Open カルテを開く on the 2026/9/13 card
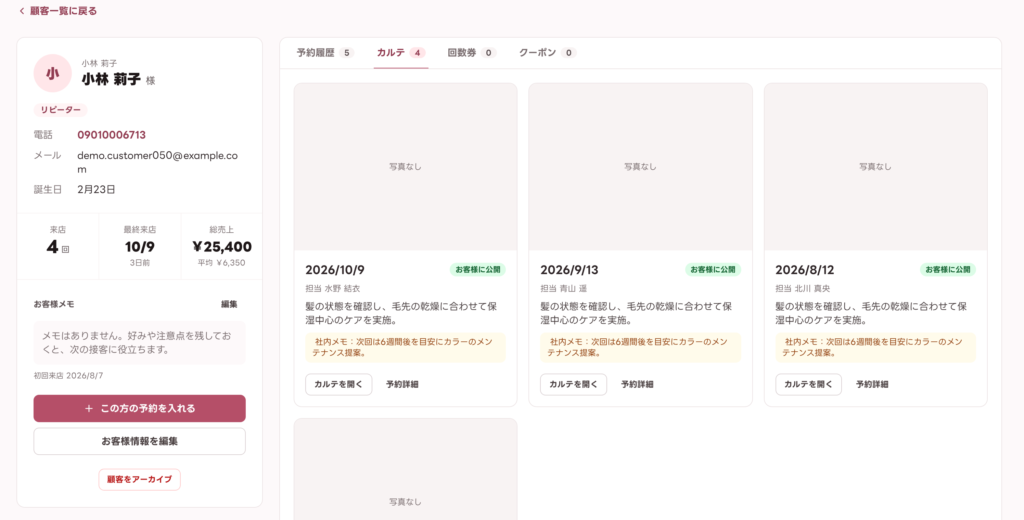The image size is (1024, 520). click(x=573, y=384)
